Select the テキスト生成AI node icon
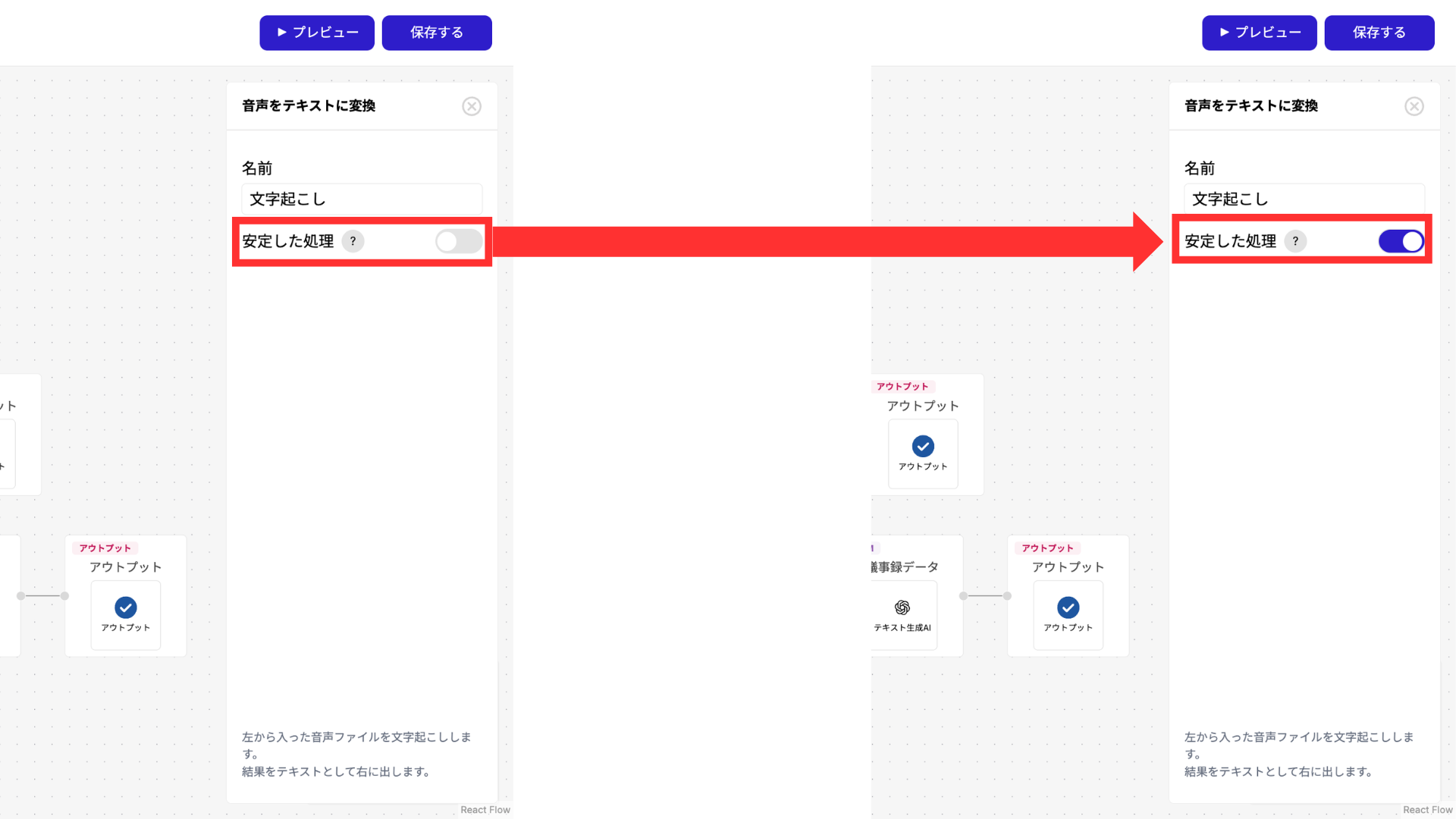 pyautogui.click(x=902, y=607)
